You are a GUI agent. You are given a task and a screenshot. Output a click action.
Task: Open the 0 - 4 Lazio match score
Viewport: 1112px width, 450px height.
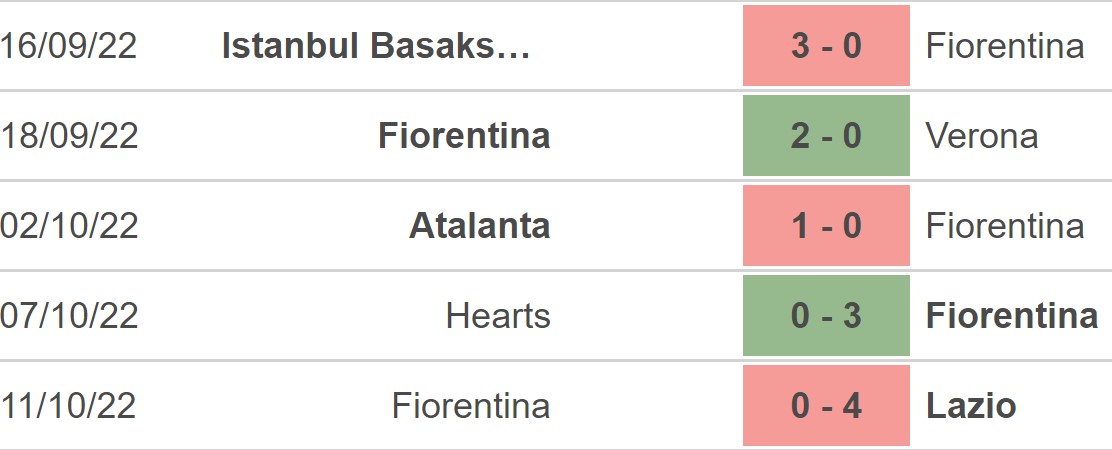[x=826, y=406]
